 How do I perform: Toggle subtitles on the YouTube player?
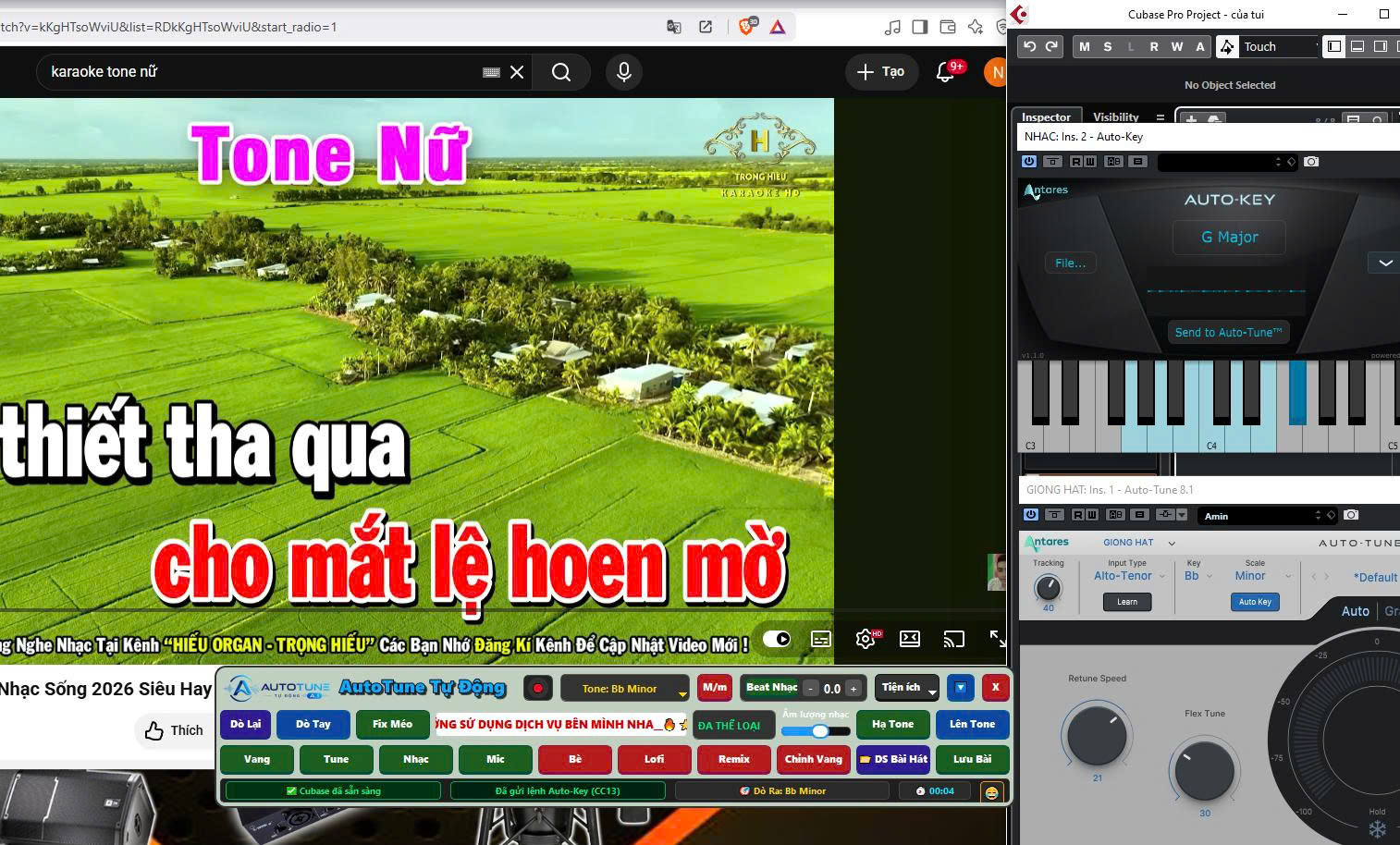tap(821, 639)
